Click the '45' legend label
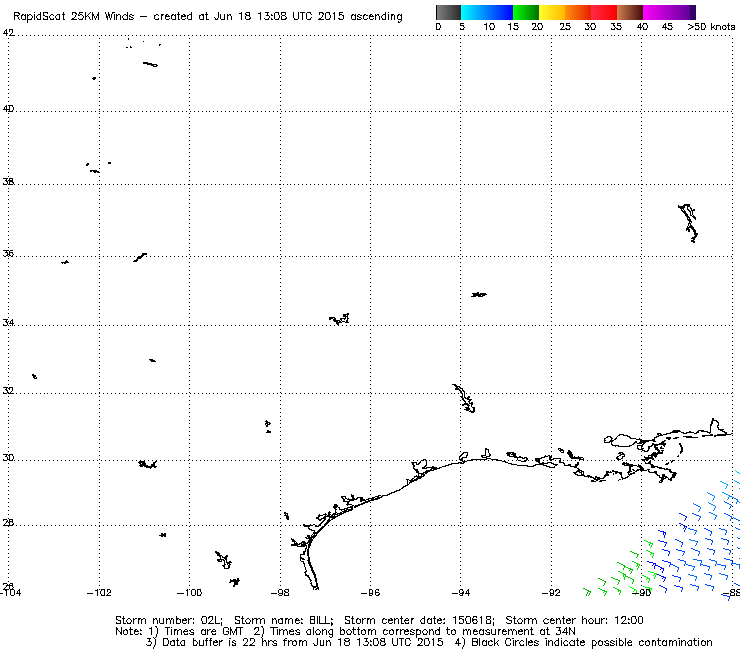Image resolution: width=740 pixels, height=650 pixels. click(x=667, y=27)
